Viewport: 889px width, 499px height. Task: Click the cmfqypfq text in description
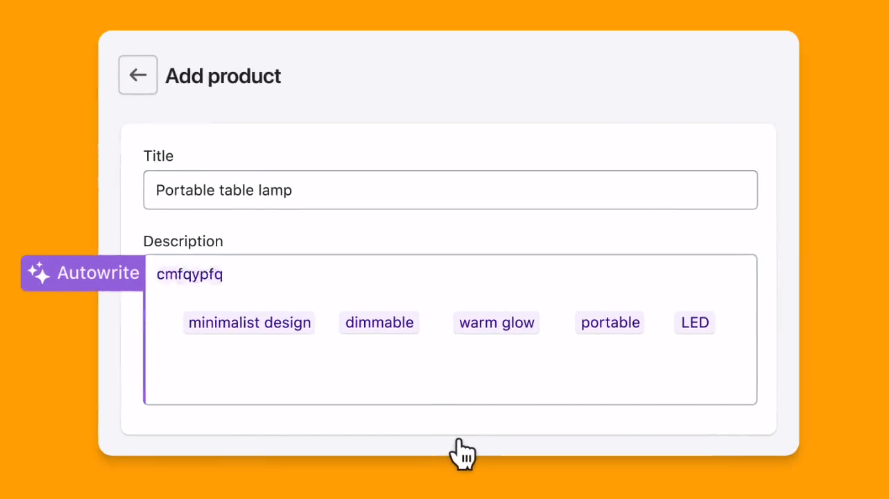(189, 274)
